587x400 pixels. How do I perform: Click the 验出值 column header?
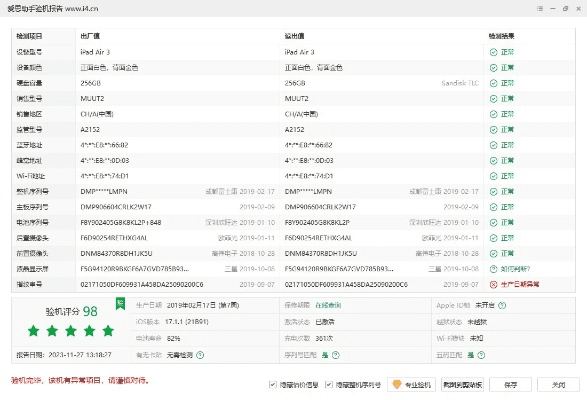(294, 36)
